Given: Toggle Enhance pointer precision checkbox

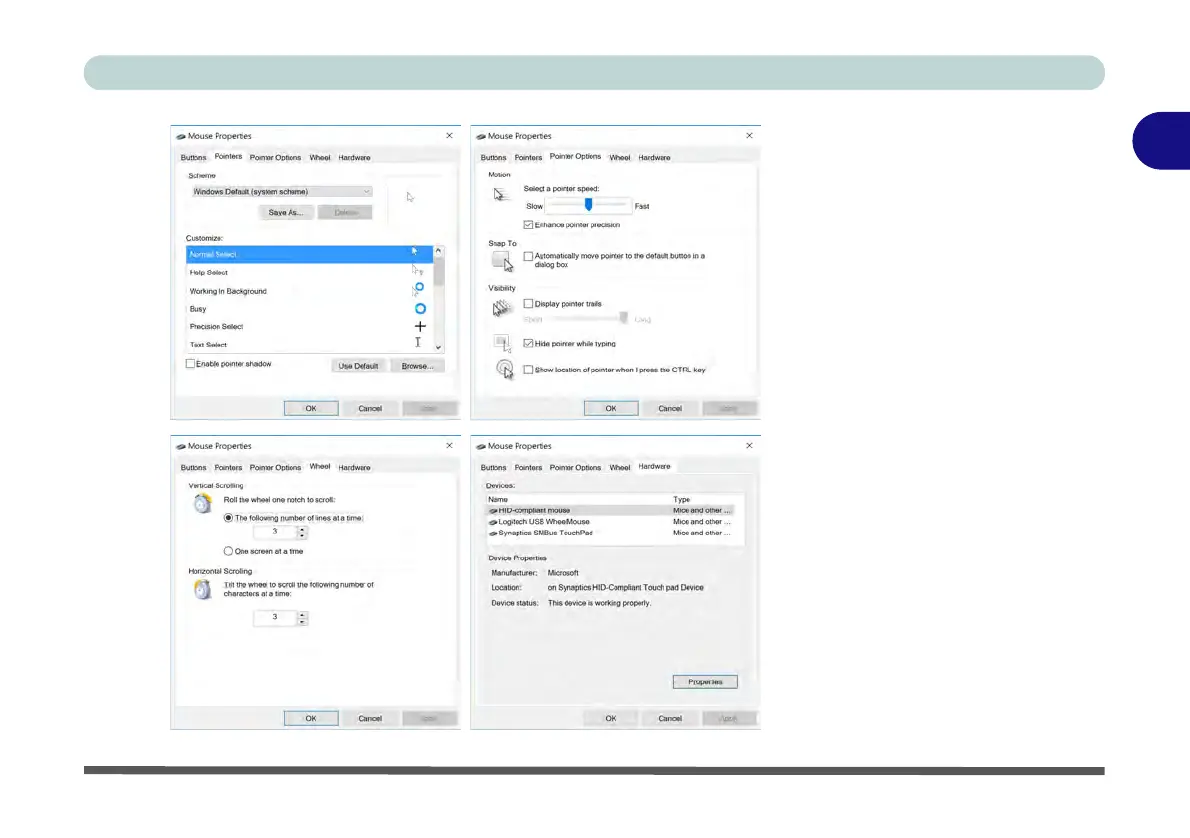Looking at the screenshot, I should point(528,225).
